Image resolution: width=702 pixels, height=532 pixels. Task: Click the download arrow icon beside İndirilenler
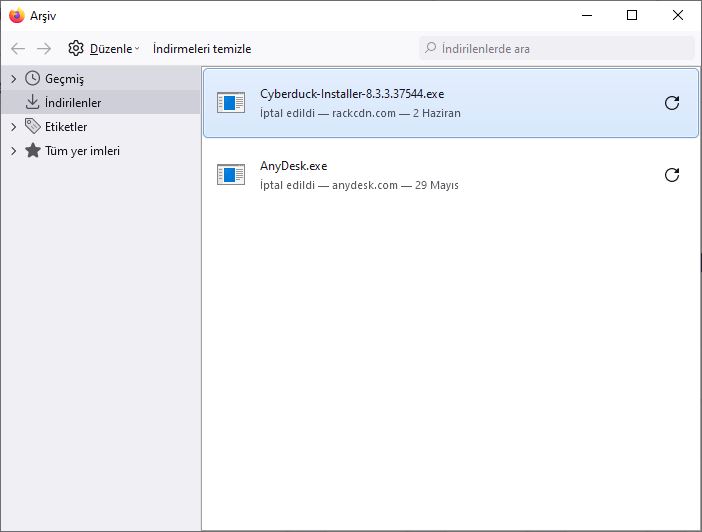pyautogui.click(x=32, y=102)
